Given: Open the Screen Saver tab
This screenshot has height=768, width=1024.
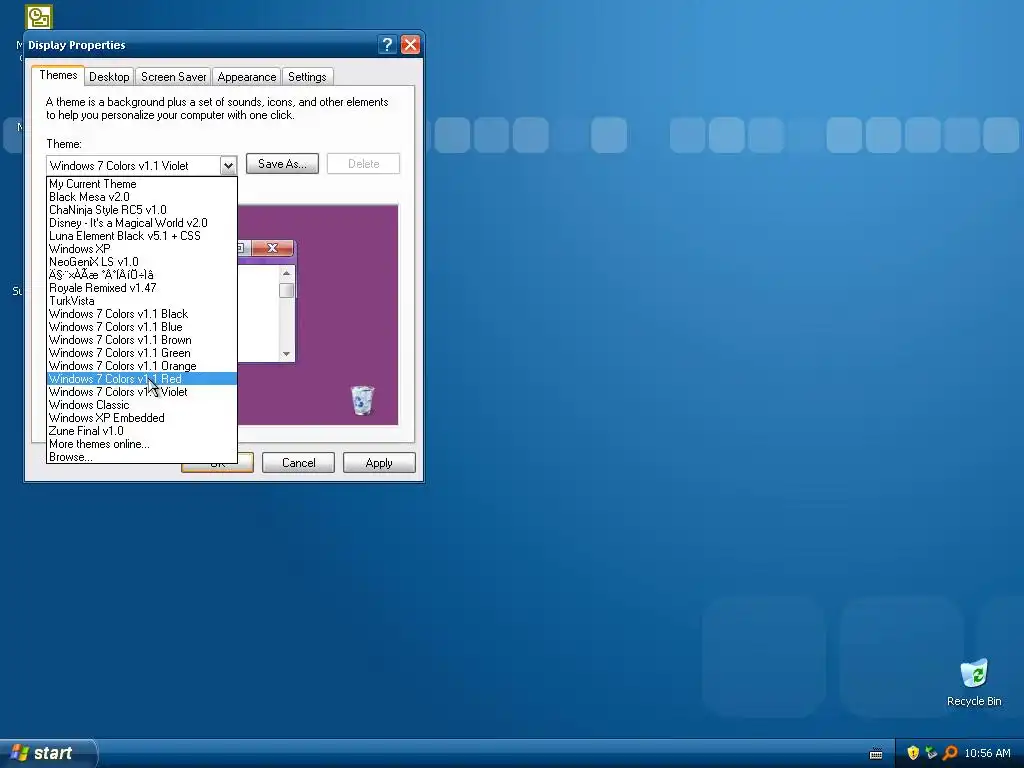Looking at the screenshot, I should click(173, 77).
